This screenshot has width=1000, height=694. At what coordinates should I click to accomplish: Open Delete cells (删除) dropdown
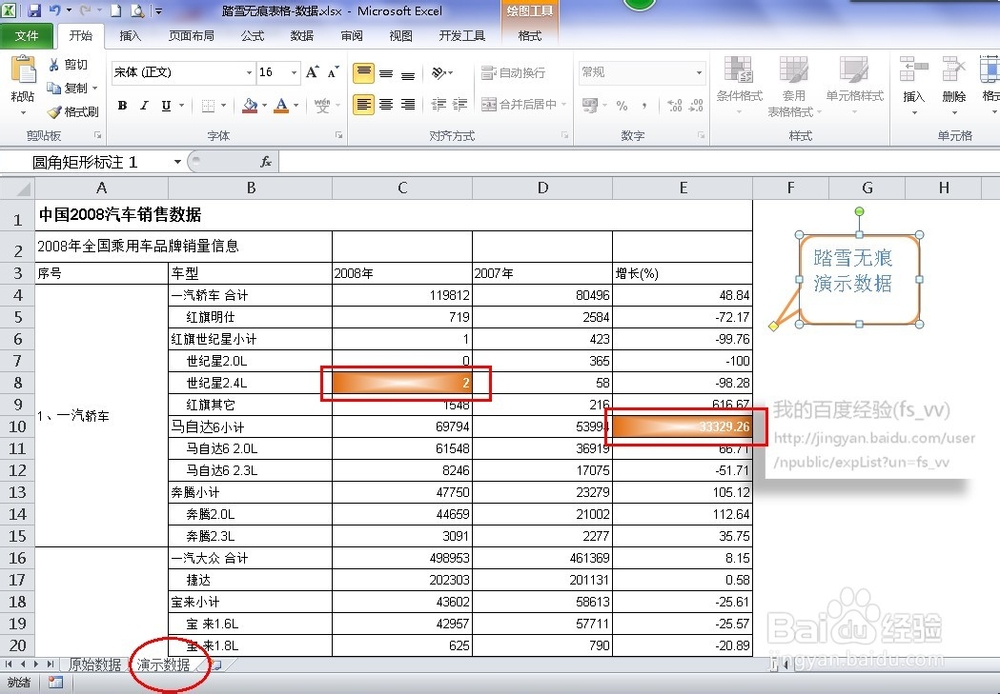(954, 86)
